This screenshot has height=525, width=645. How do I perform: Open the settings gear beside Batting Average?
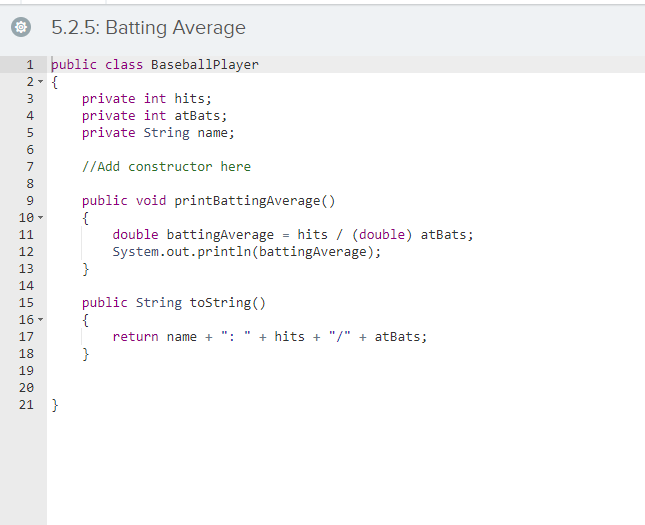[21, 28]
